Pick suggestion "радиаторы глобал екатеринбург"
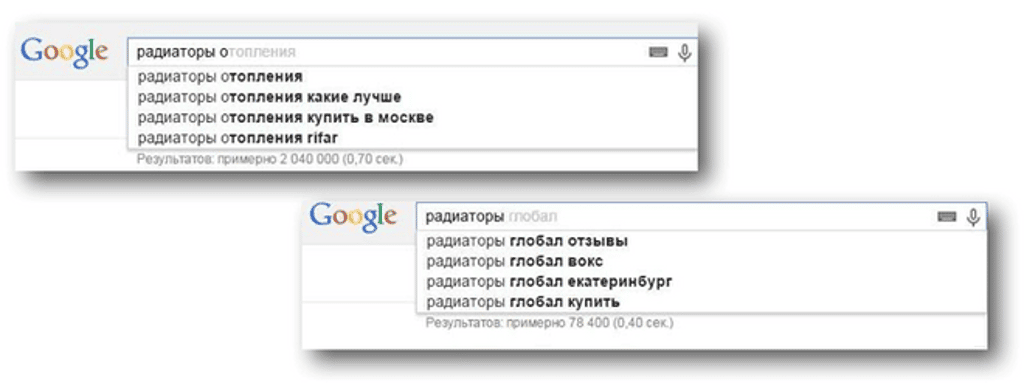This screenshot has height=383, width=1024. coord(701,282)
